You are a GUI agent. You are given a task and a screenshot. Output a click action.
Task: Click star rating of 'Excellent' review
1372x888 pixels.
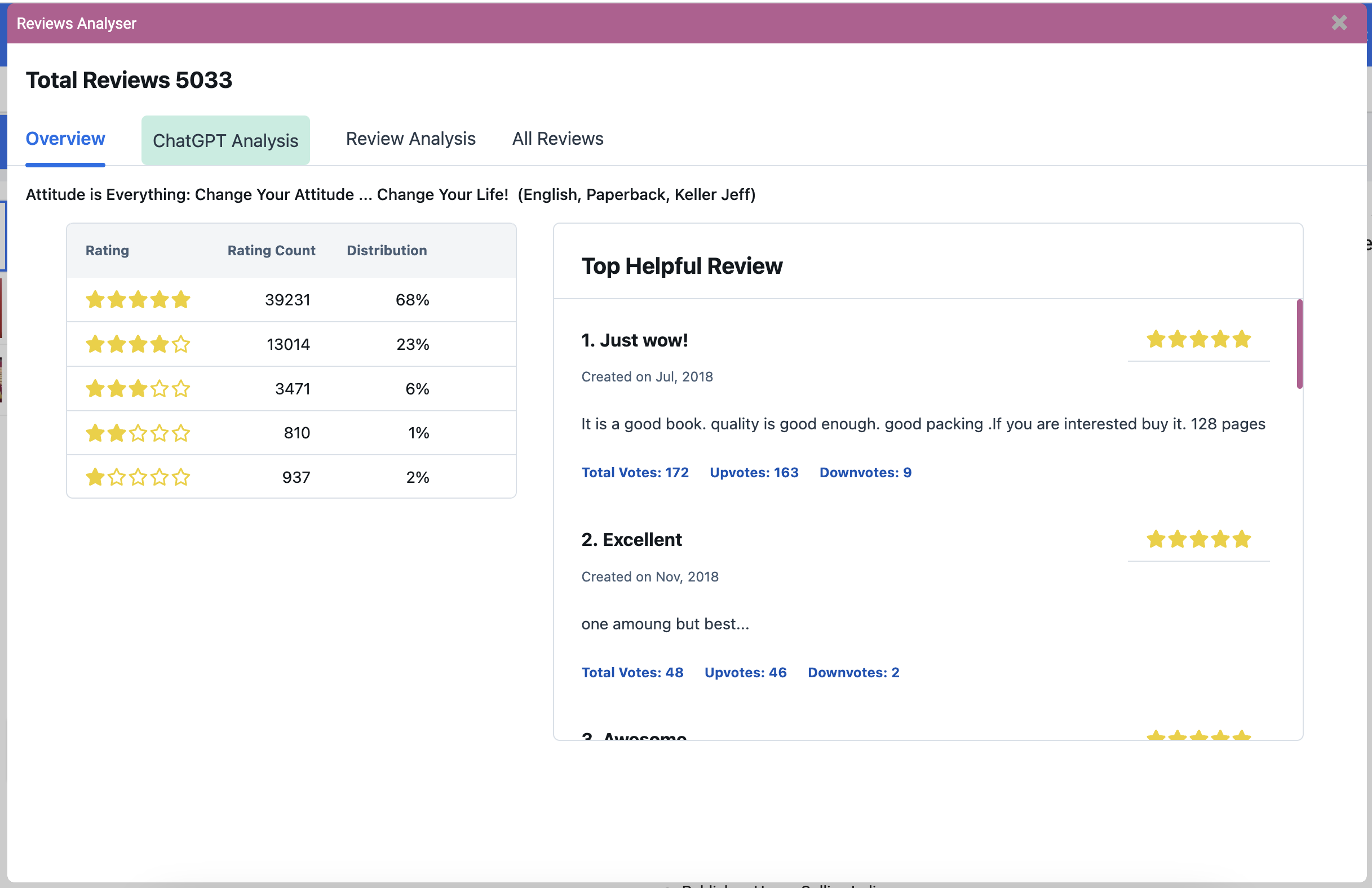click(1198, 539)
